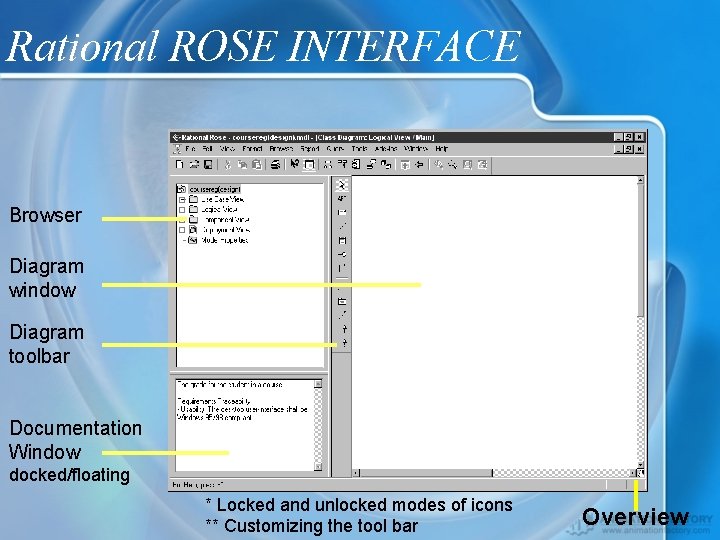Image resolution: width=720 pixels, height=540 pixels.
Task: Pick the Class tool in diagram toolbox
Action: click(342, 240)
